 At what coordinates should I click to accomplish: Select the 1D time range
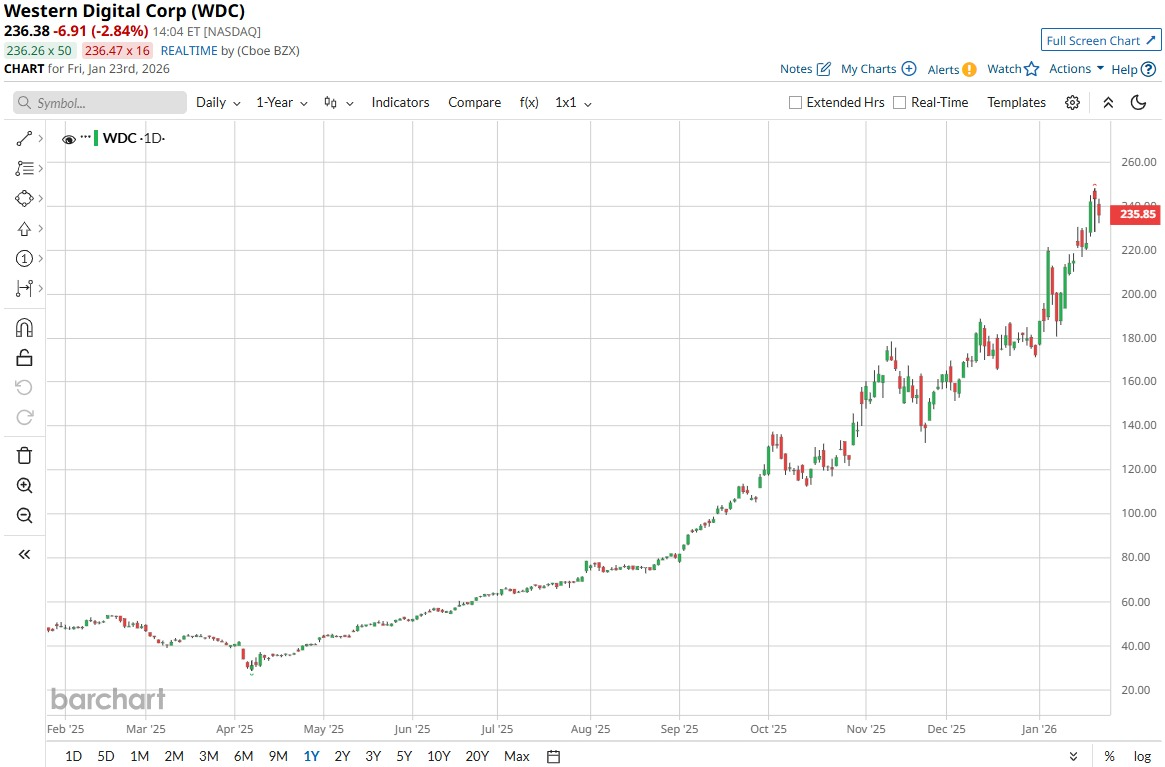(73, 757)
